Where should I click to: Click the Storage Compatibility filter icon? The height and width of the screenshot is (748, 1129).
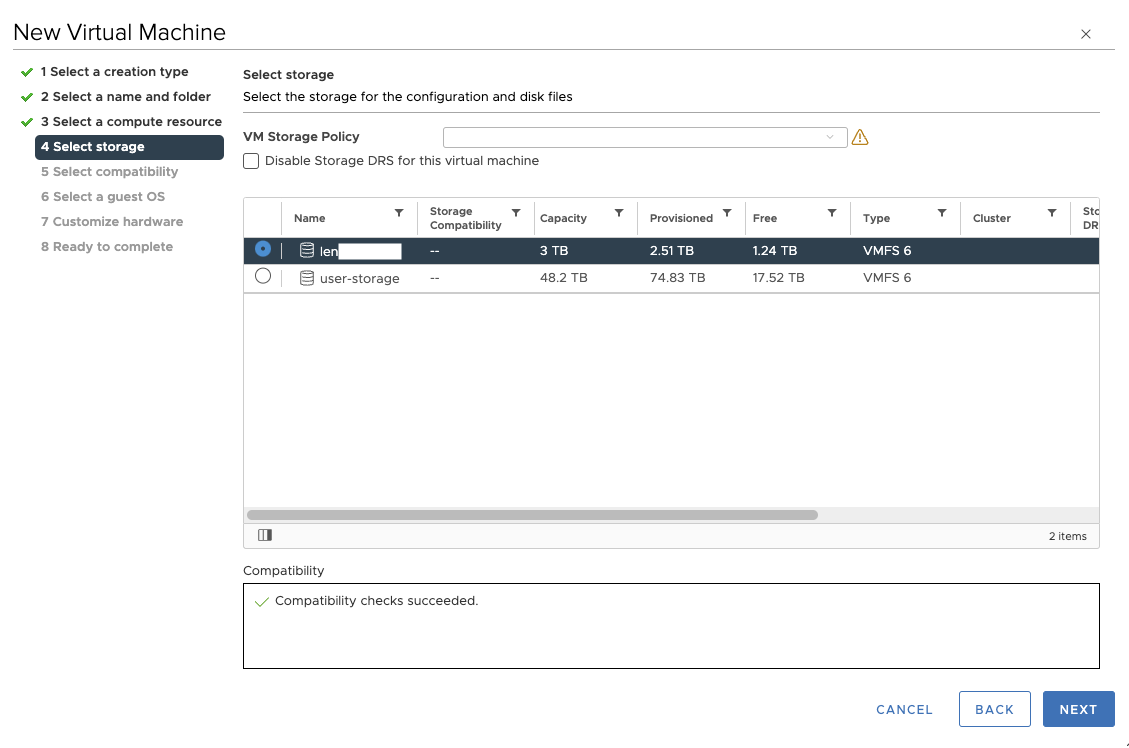click(516, 213)
